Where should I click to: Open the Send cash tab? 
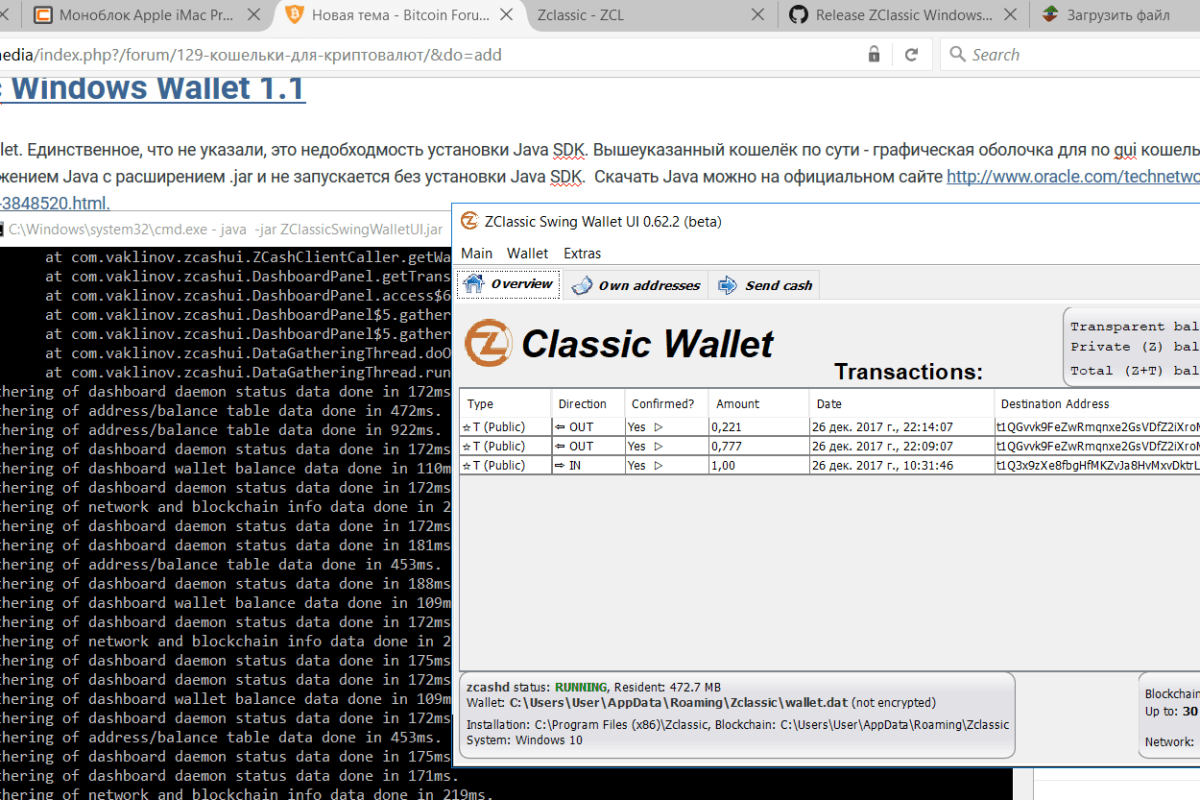pyautogui.click(x=765, y=285)
